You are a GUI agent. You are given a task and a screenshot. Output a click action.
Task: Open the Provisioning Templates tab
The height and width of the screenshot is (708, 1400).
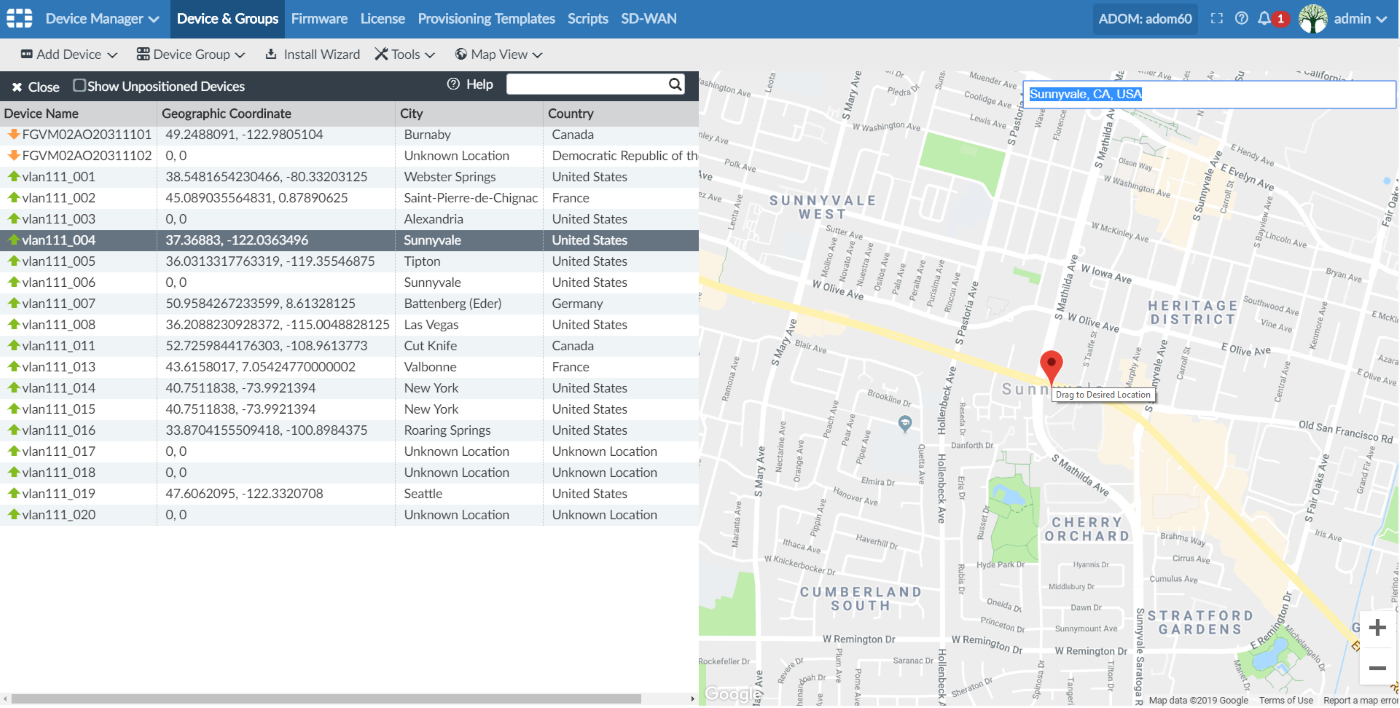tap(486, 19)
